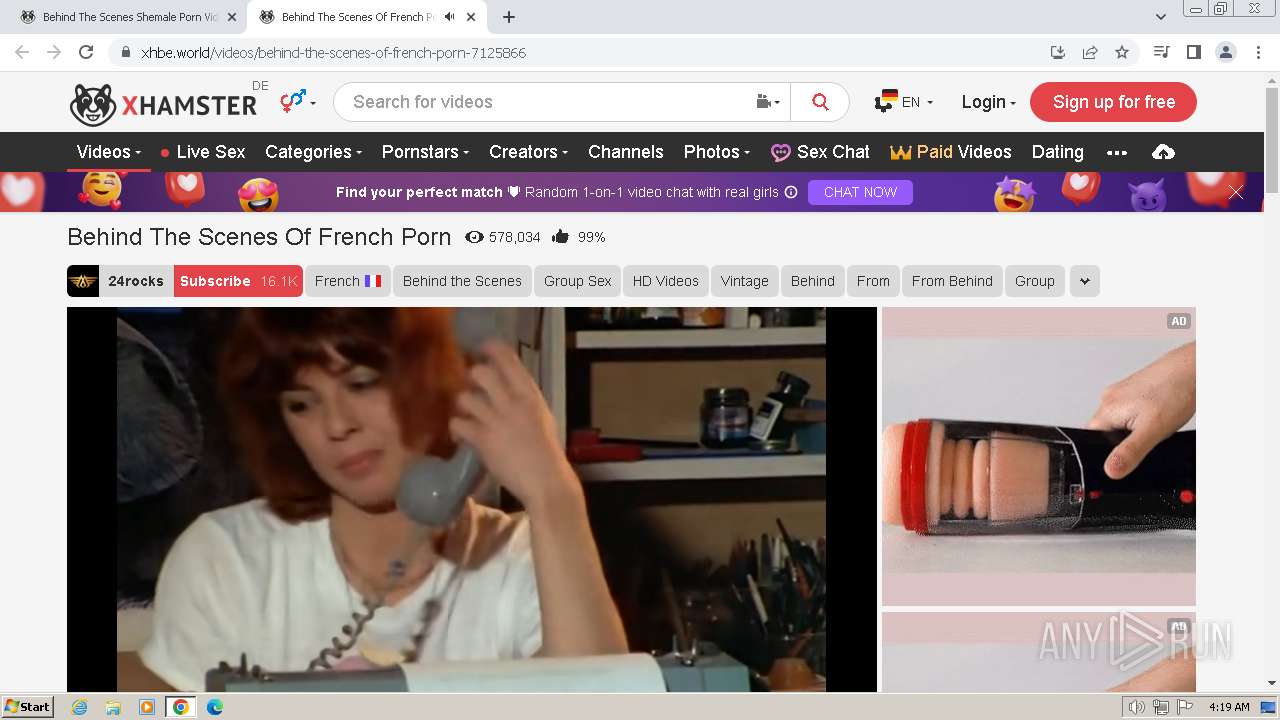The width and height of the screenshot is (1280, 720).
Task: Expand more tags chevron
Action: pyautogui.click(x=1085, y=281)
